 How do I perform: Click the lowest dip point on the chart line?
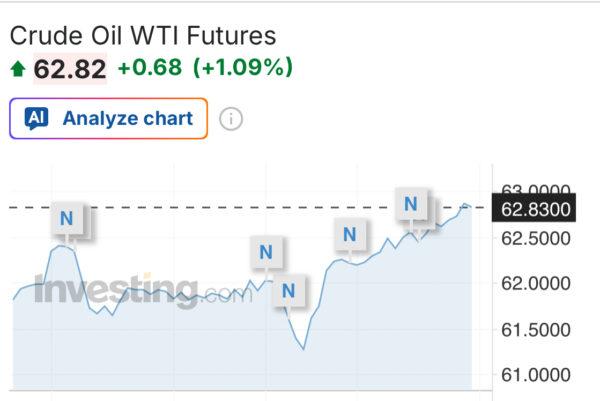tap(302, 348)
